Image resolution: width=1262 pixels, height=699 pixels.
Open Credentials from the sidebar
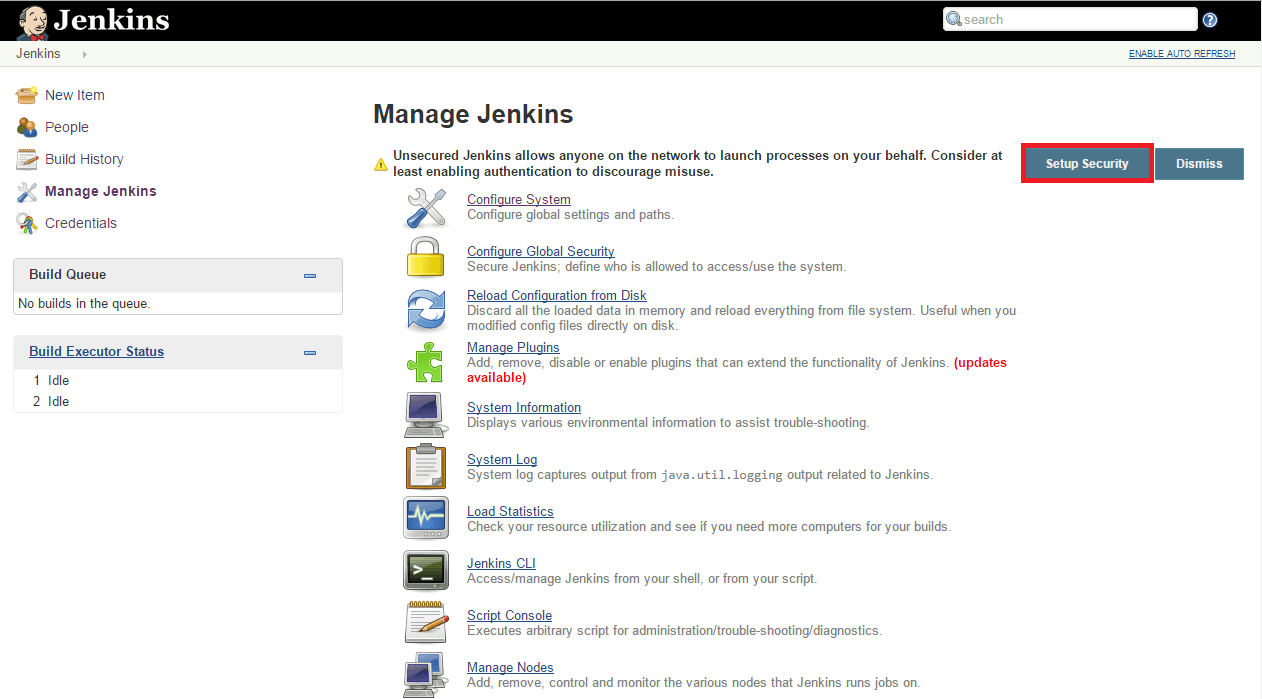click(x=81, y=223)
